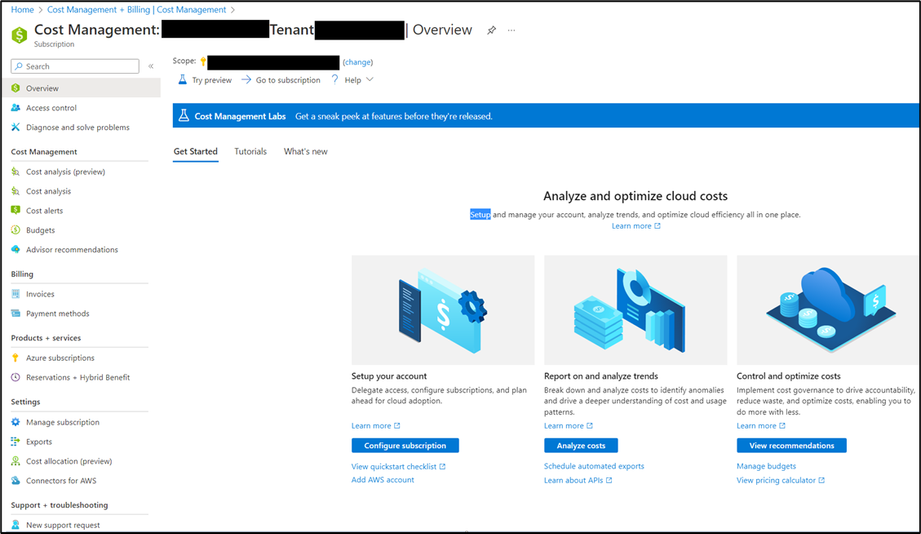
Task: Click the Analyze costs button
Action: pyautogui.click(x=581, y=445)
